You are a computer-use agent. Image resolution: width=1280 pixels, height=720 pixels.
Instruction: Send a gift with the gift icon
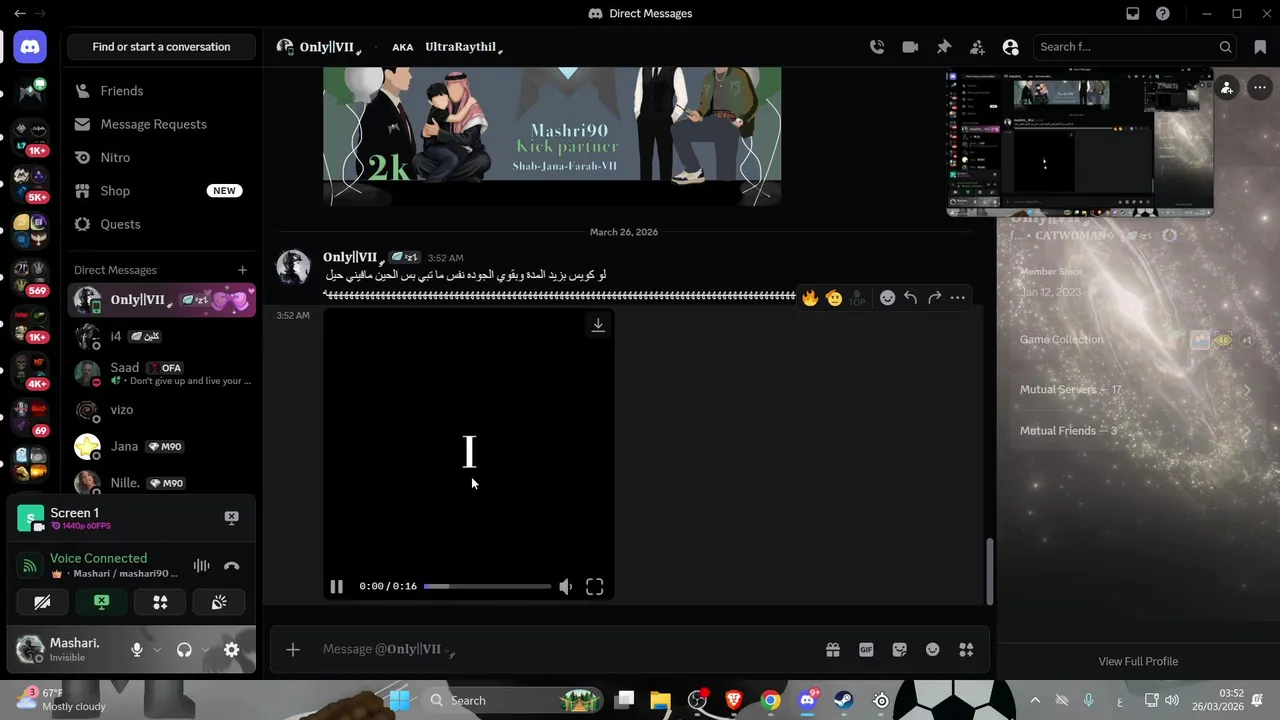pyautogui.click(x=833, y=650)
